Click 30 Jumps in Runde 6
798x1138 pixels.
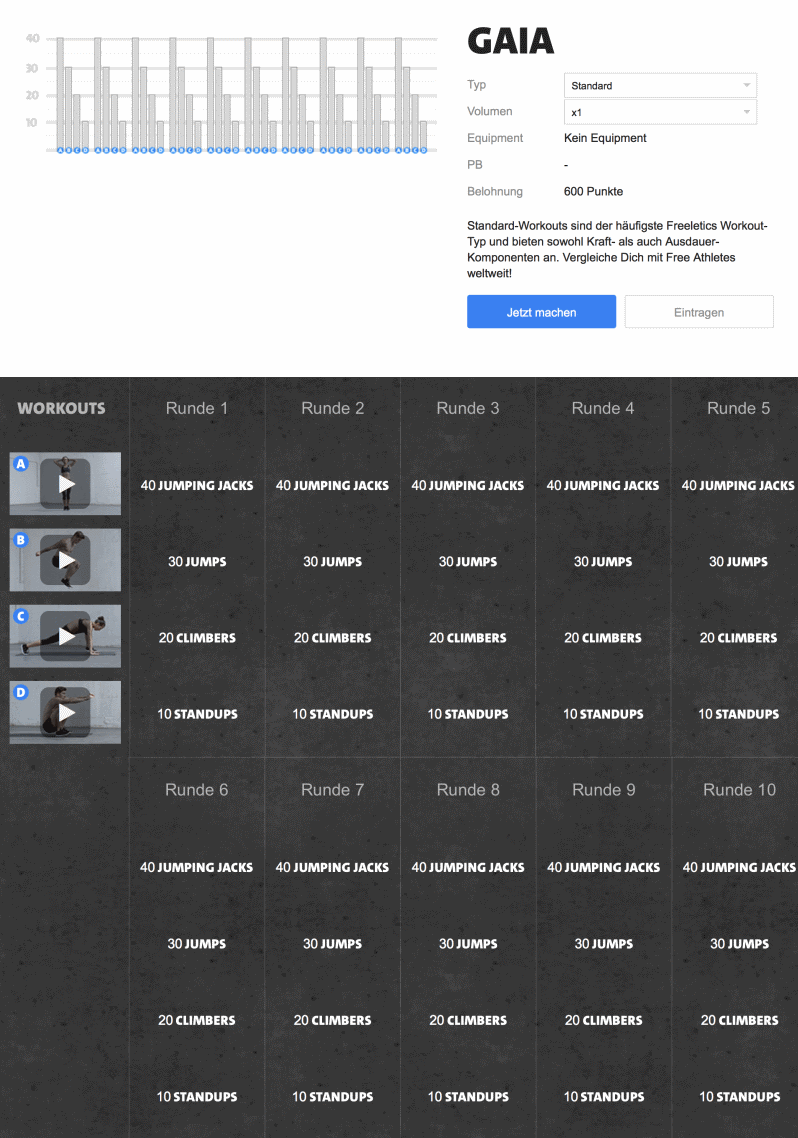pyautogui.click(x=197, y=944)
